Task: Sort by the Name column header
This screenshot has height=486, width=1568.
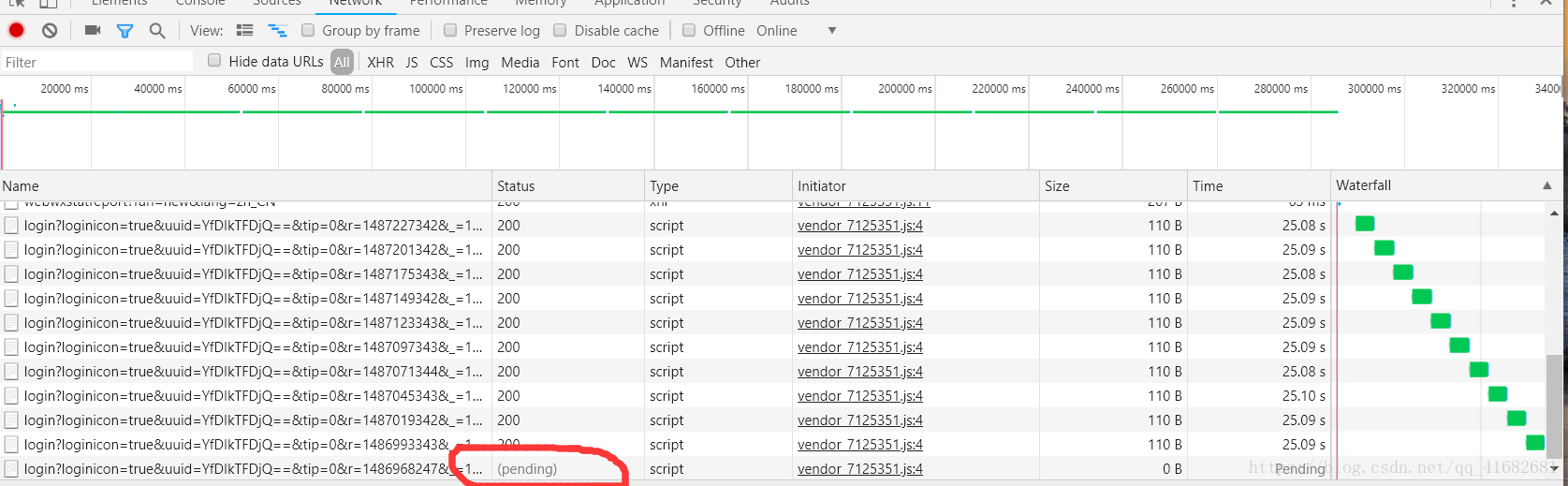Action: [245, 185]
